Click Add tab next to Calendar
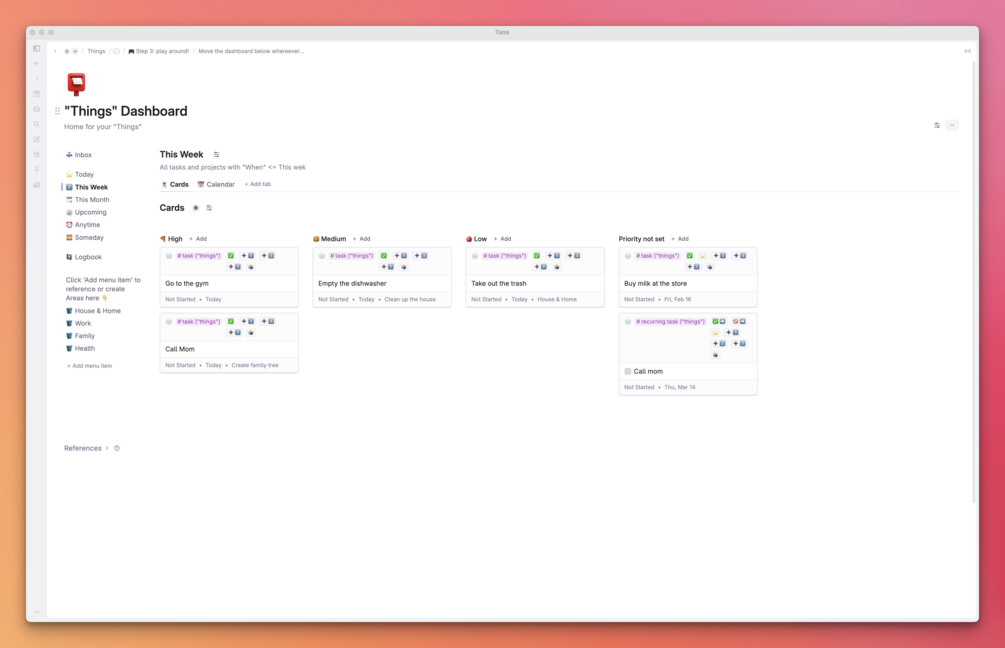This screenshot has height=648, width=1005. pyautogui.click(x=258, y=185)
